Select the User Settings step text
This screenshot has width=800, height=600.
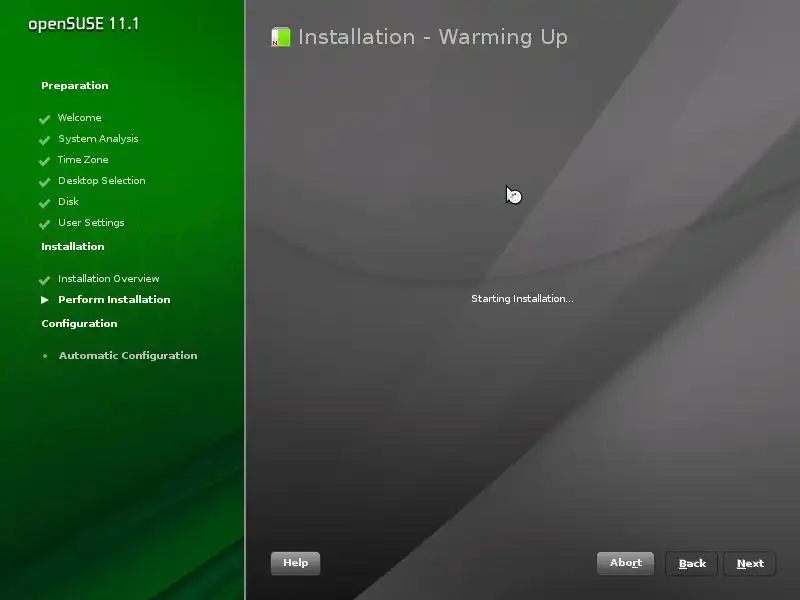[x=91, y=222]
